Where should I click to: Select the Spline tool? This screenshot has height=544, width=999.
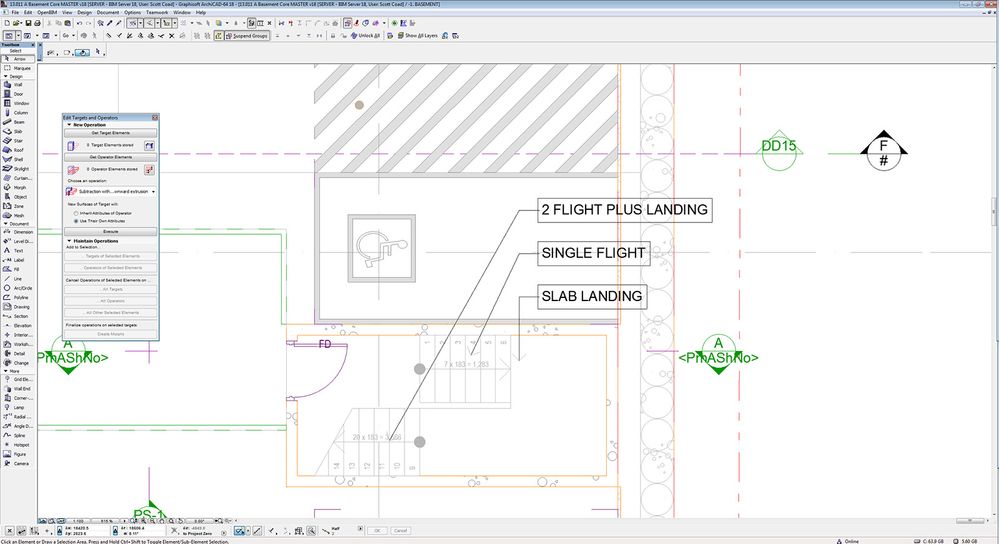(18, 435)
